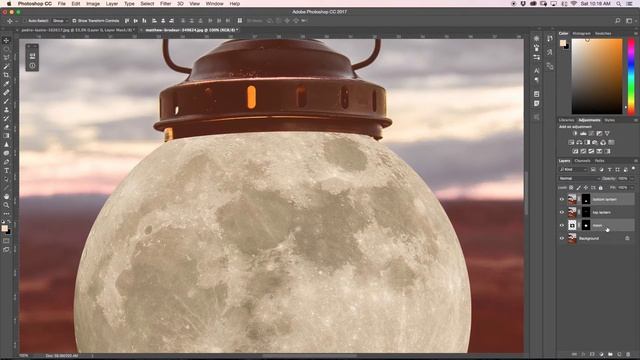
Task: Pick a color in the Color panel field
Action: tap(597, 76)
